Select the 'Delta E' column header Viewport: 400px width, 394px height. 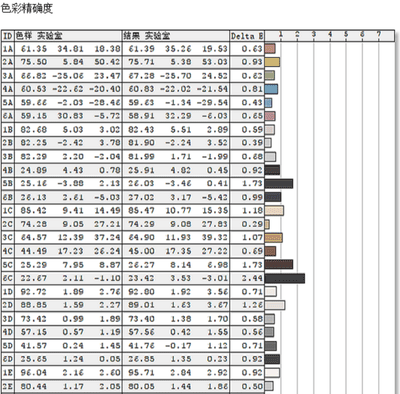click(247, 36)
